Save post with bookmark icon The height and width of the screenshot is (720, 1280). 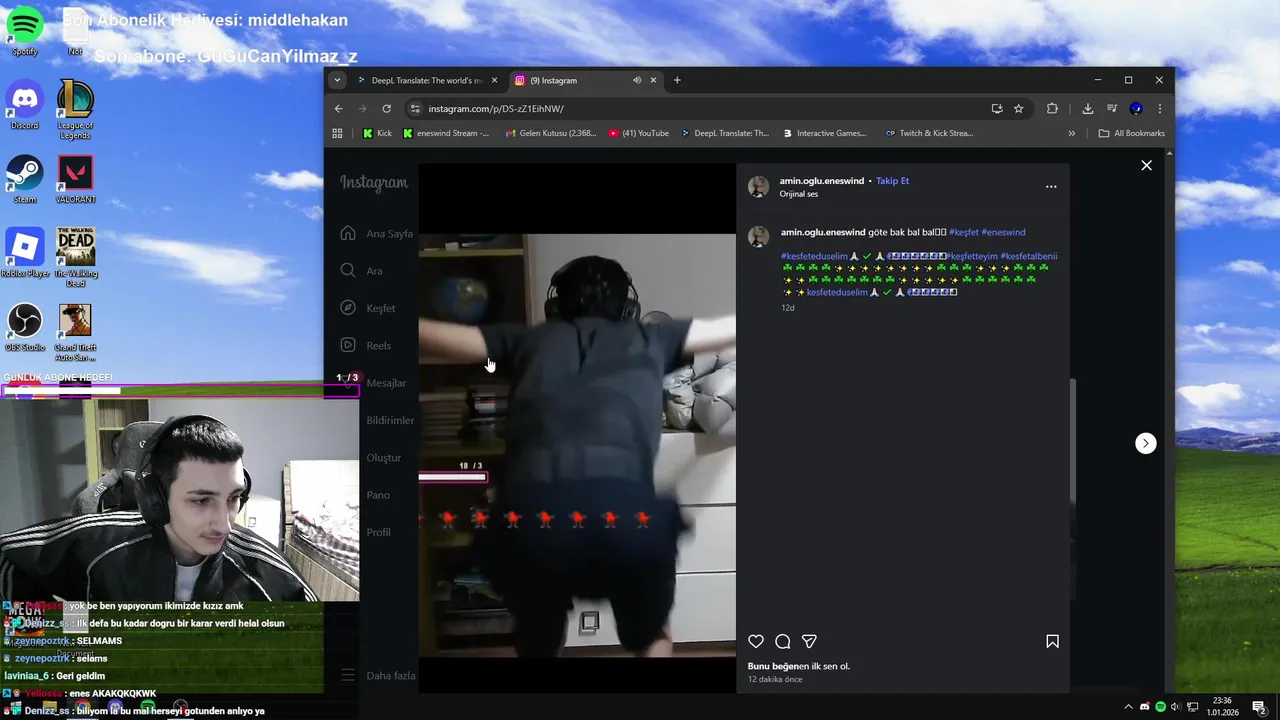(1052, 642)
